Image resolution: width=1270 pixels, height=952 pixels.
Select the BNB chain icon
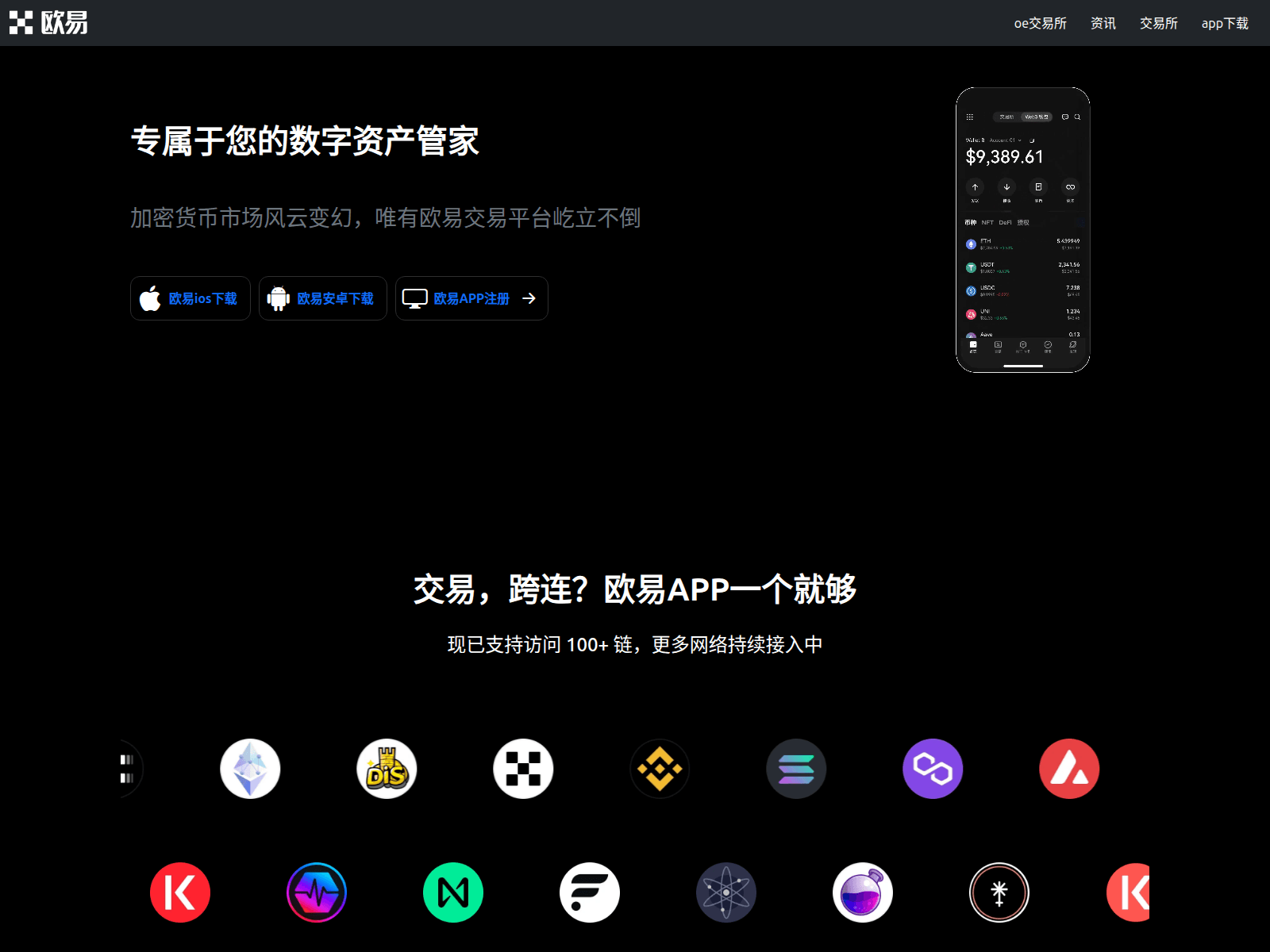tap(660, 769)
